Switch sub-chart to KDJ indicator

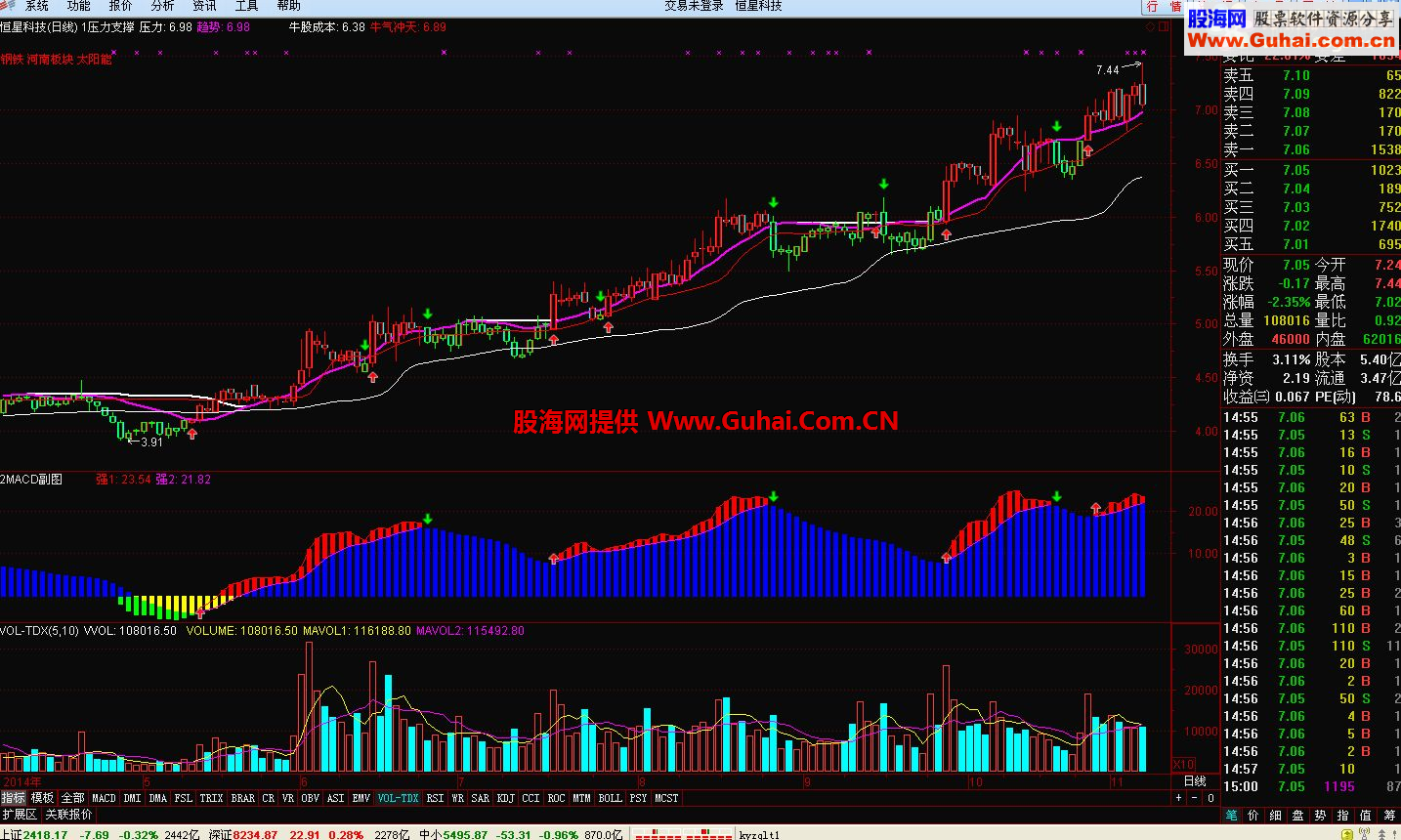tap(505, 798)
